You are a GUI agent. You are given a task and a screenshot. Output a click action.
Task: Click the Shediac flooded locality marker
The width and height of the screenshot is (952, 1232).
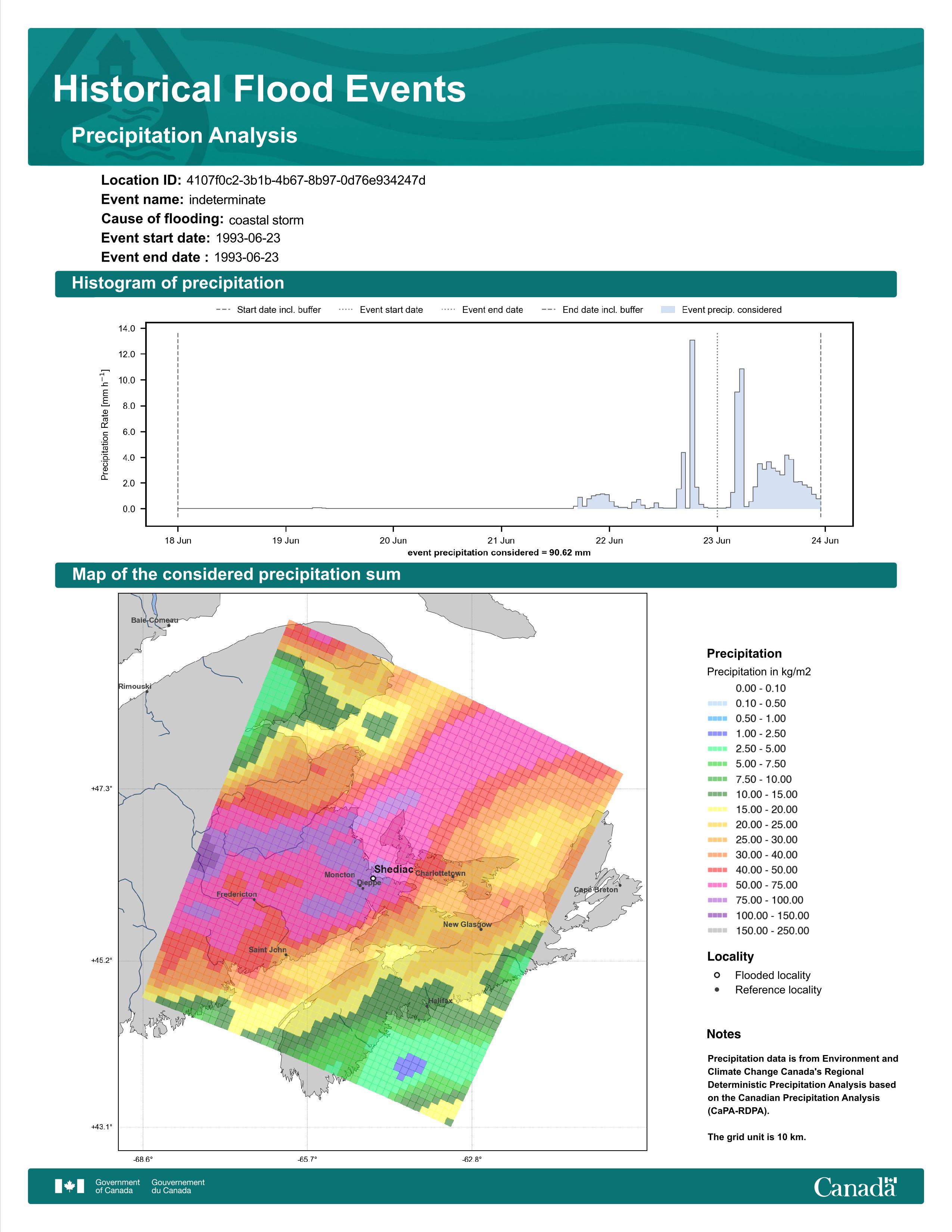coord(373,878)
